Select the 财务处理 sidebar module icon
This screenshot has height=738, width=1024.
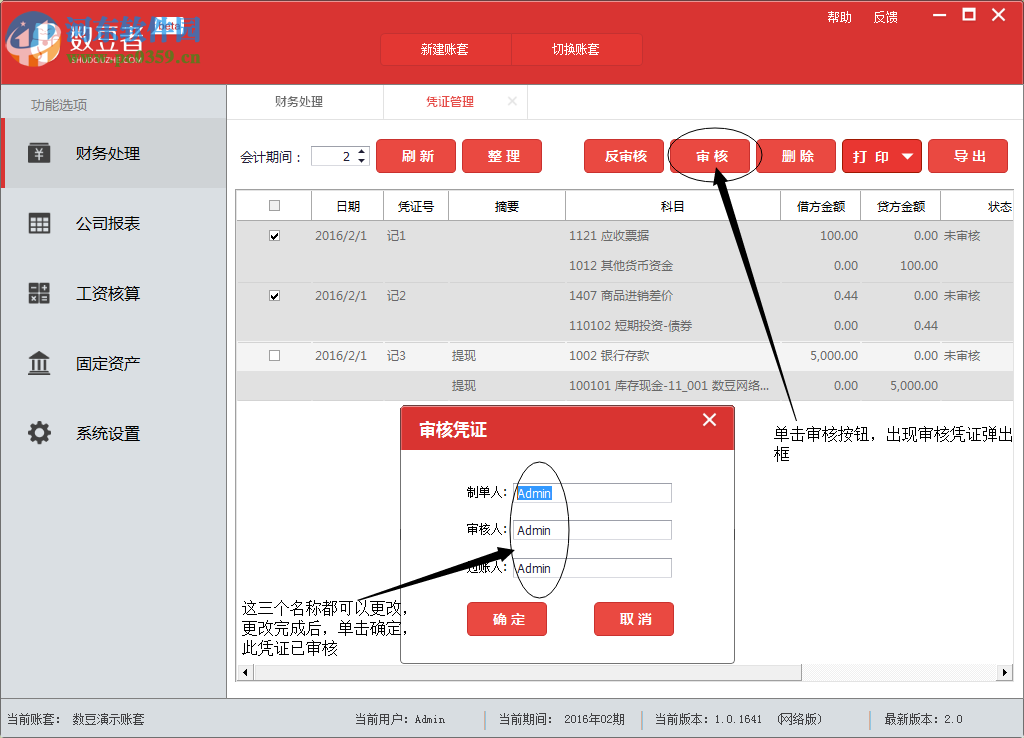(x=40, y=154)
